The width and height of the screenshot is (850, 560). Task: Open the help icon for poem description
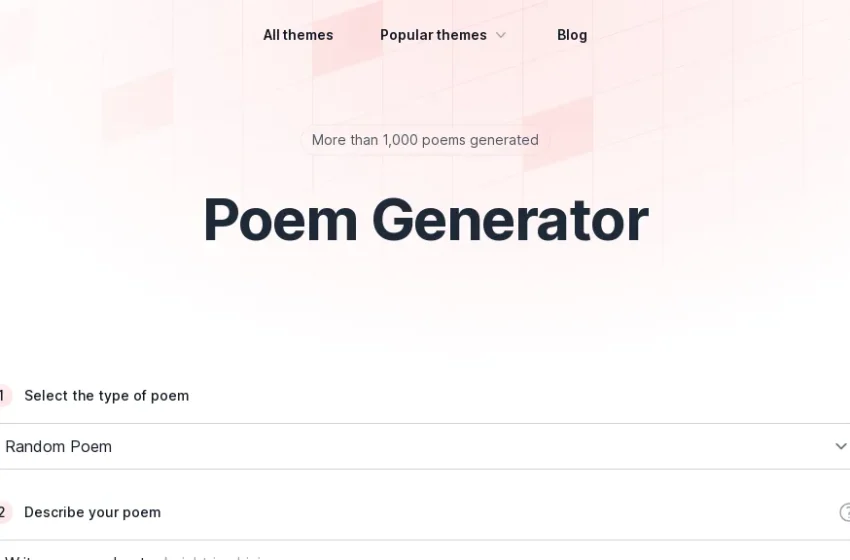pos(845,512)
